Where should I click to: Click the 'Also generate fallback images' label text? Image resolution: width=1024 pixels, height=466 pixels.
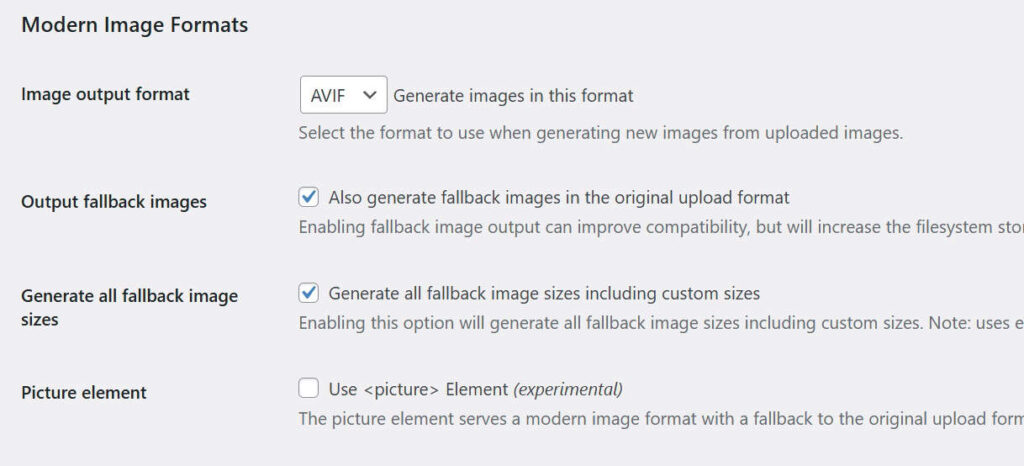558,197
